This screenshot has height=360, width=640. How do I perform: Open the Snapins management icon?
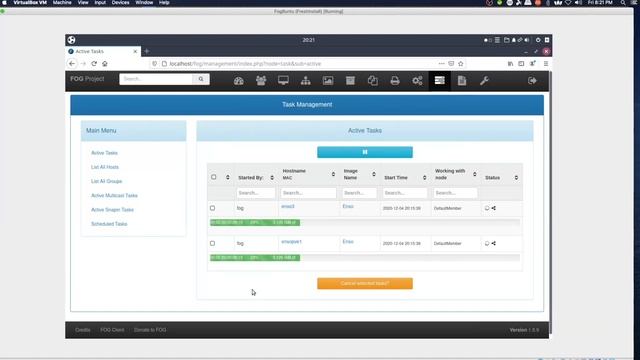(372, 80)
